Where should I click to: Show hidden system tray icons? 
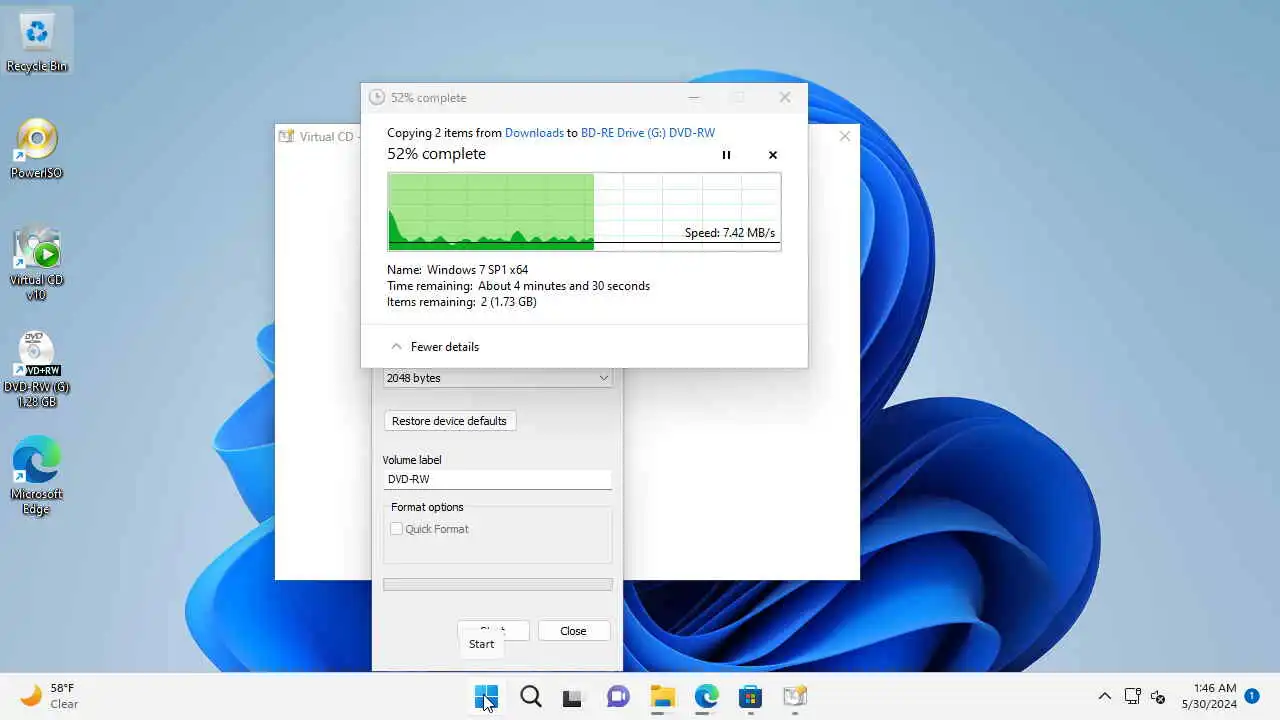coord(1104,696)
